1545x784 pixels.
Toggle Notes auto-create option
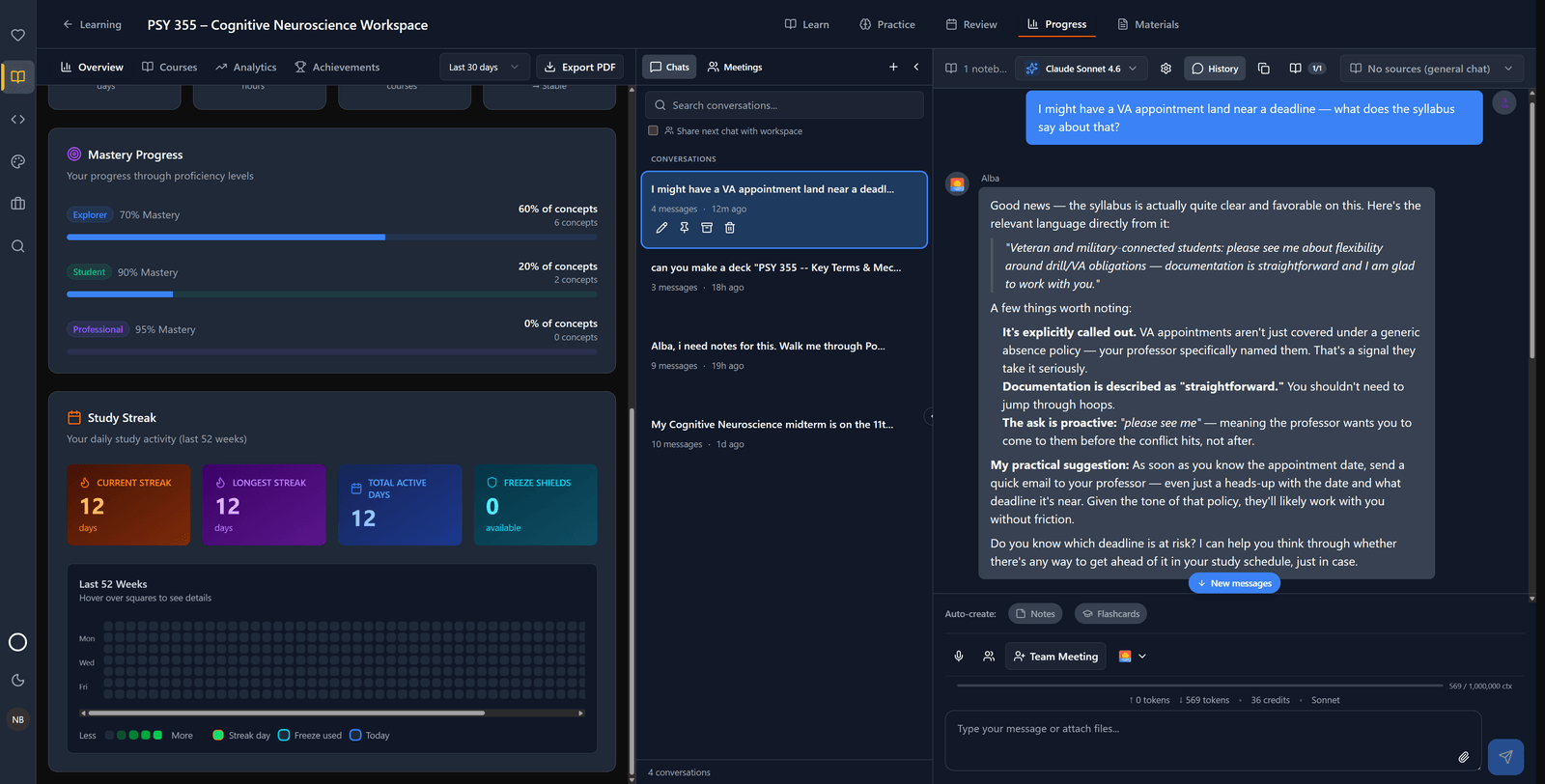(x=1035, y=614)
